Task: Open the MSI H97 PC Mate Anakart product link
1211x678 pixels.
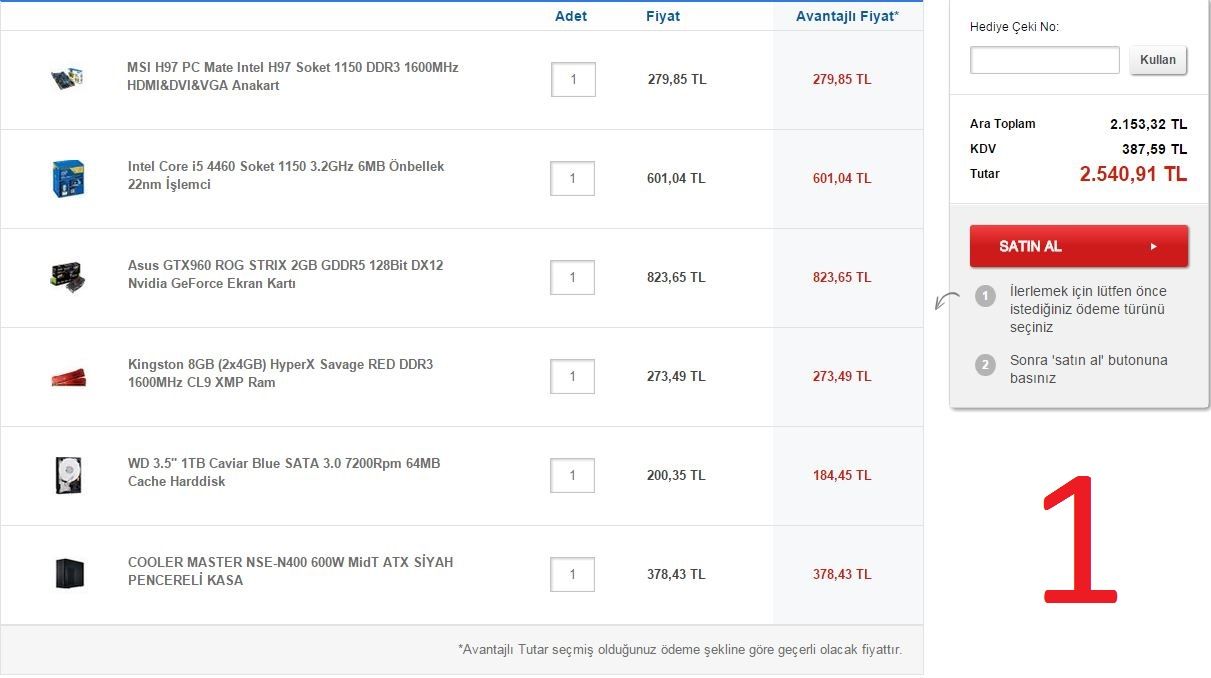Action: [292, 76]
